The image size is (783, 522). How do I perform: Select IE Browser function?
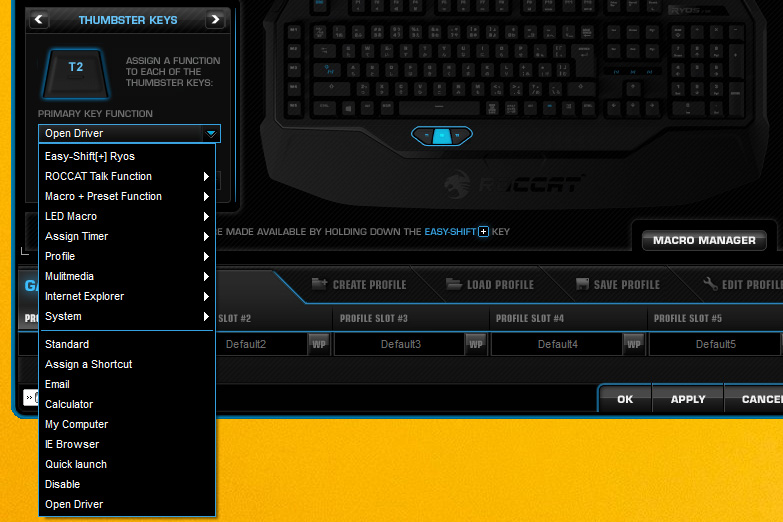127,444
